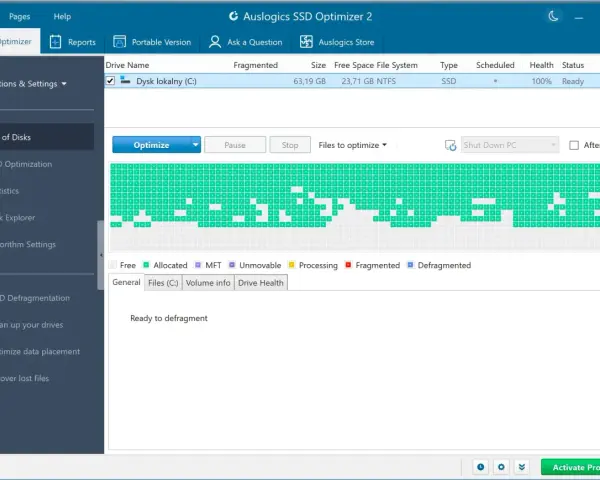Open the Reports tab
This screenshot has width=600, height=480.
pyautogui.click(x=73, y=42)
